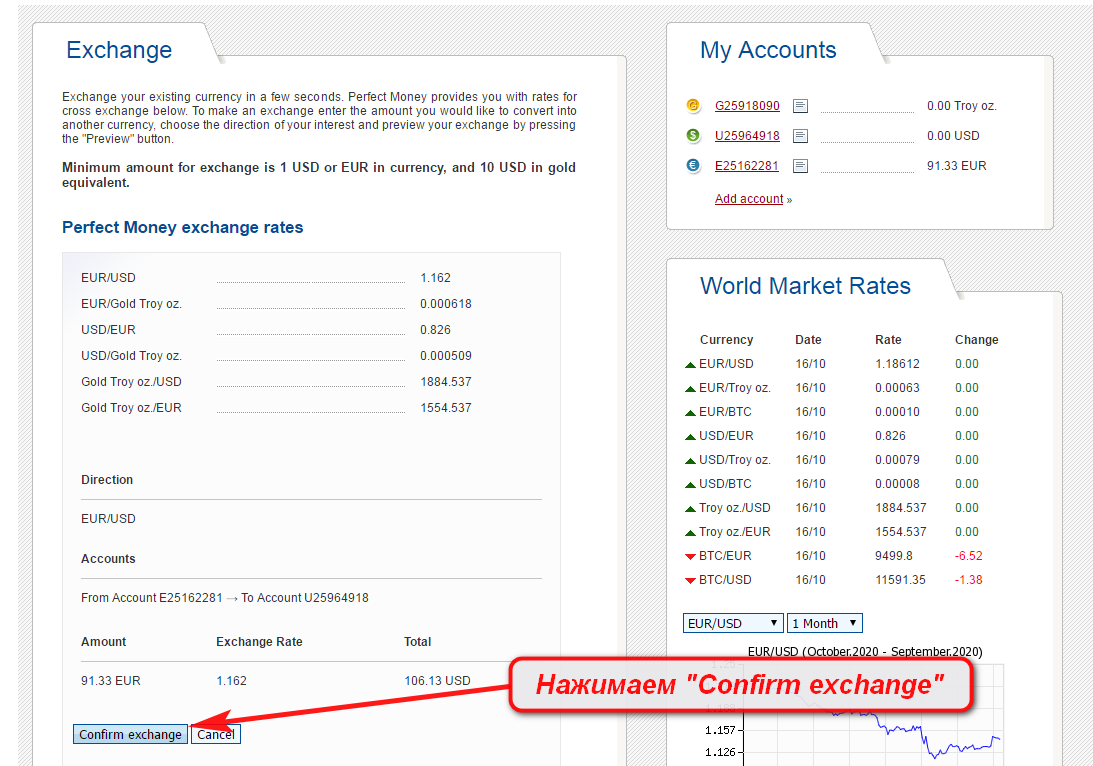Open the EUR/USD currency pair dropdown
The image size is (1093, 766).
(733, 623)
